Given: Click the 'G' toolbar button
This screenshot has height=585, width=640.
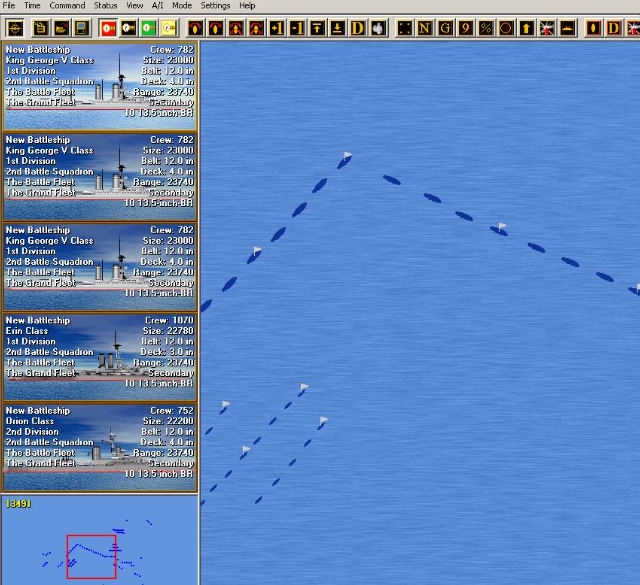Looking at the screenshot, I should coord(445,28).
